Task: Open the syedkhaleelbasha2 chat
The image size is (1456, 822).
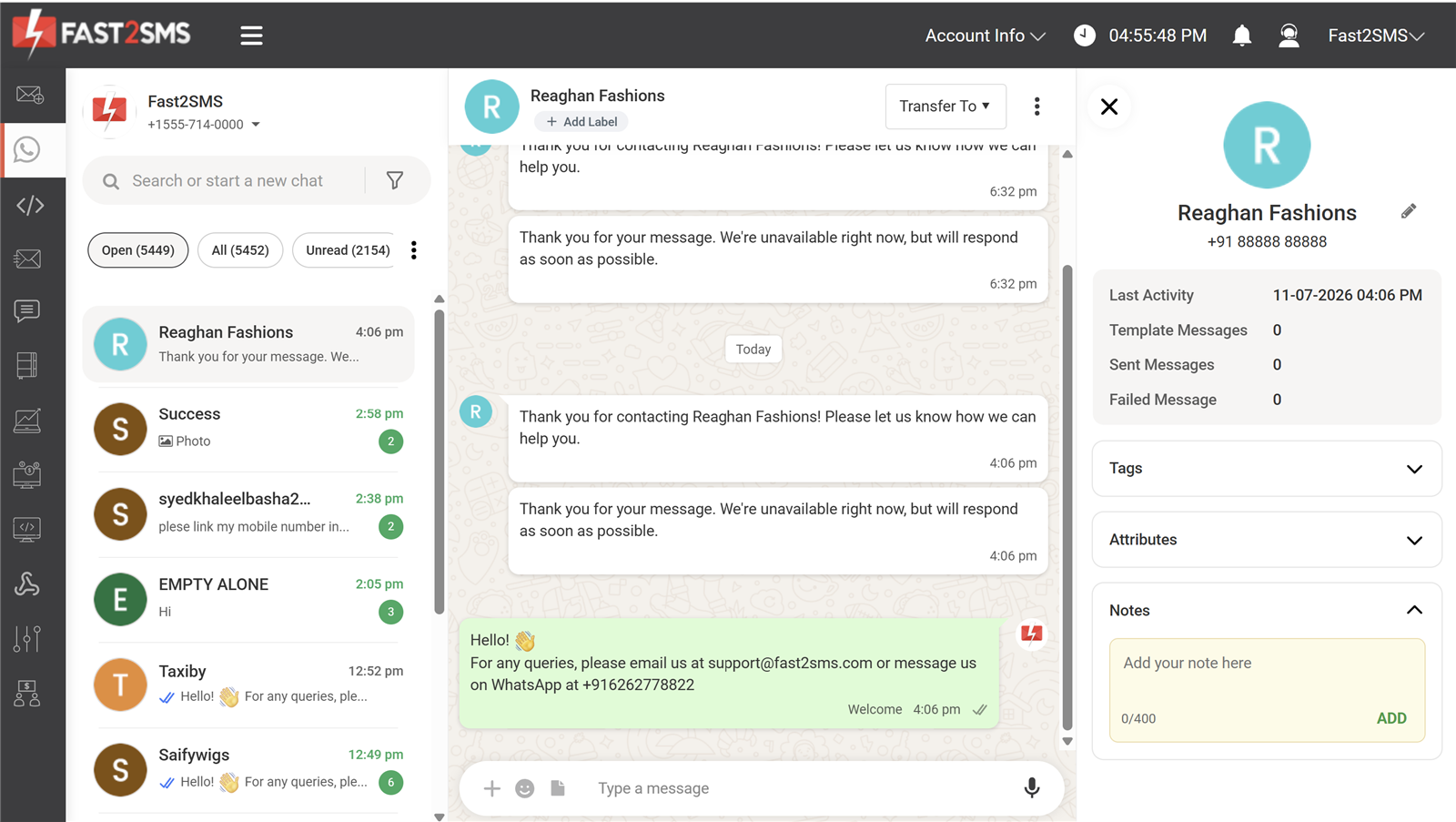Action: coord(248,514)
